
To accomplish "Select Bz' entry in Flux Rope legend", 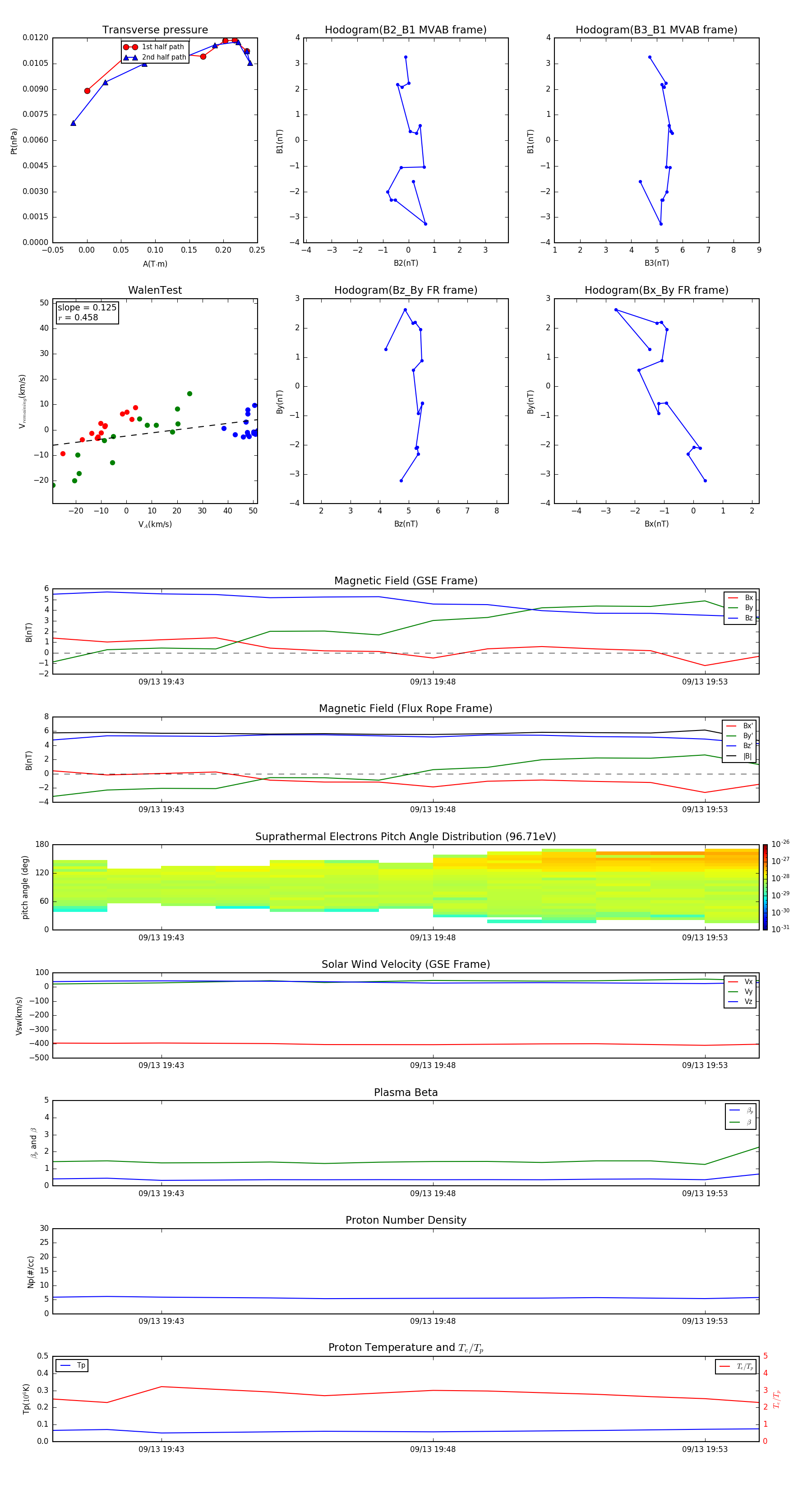I will (739, 746).
